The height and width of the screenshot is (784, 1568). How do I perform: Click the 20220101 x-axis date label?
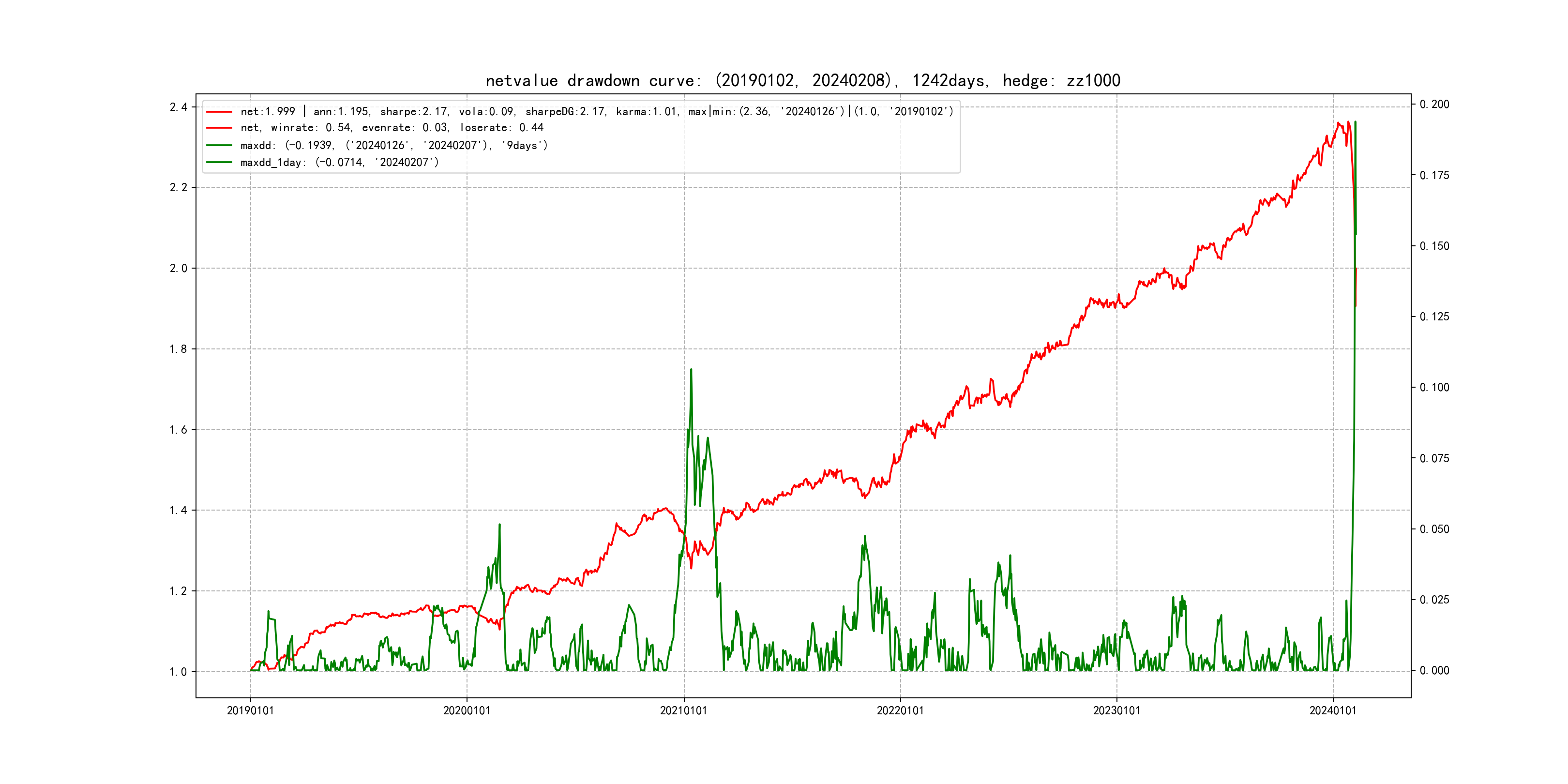[x=900, y=711]
